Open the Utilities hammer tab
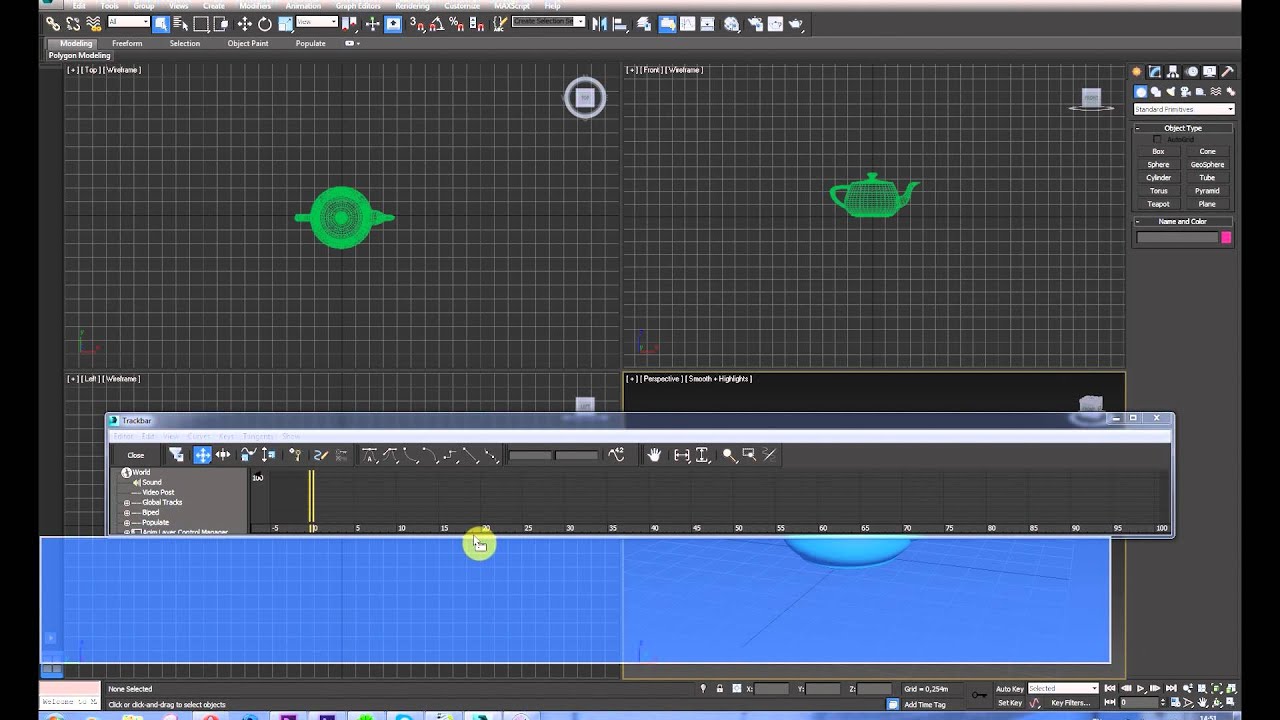This screenshot has width=1280, height=720. coord(1227,72)
